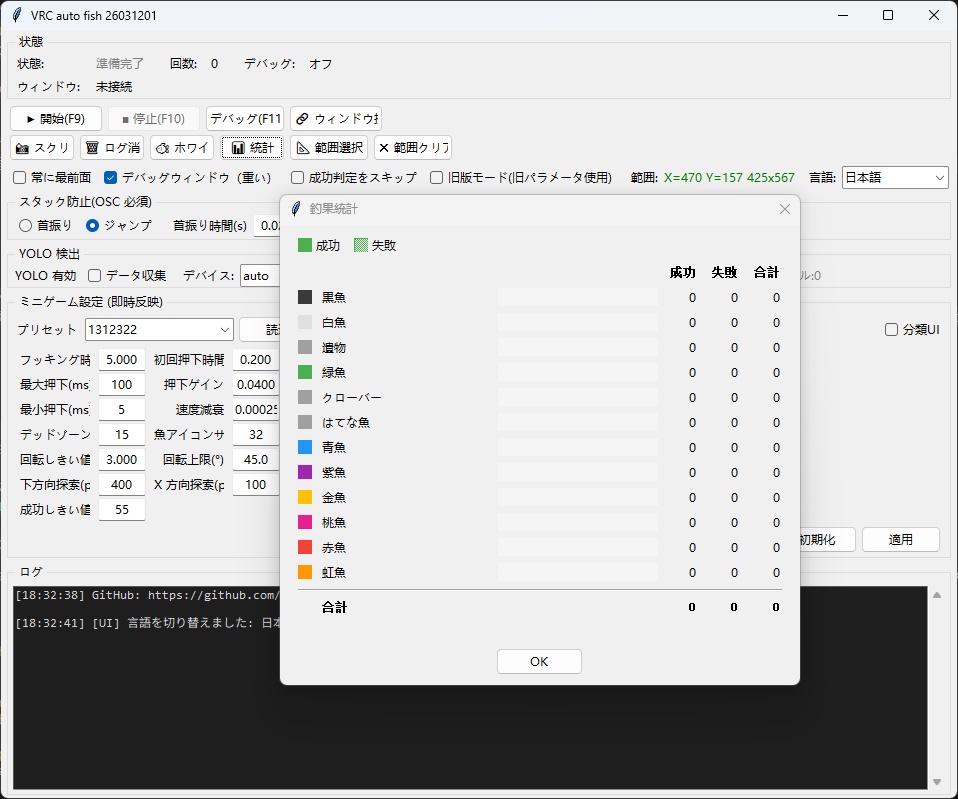Viewport: 958px width, 799px height.
Task: Open the プリセット 1312322 dropdown
Action: tap(159, 330)
